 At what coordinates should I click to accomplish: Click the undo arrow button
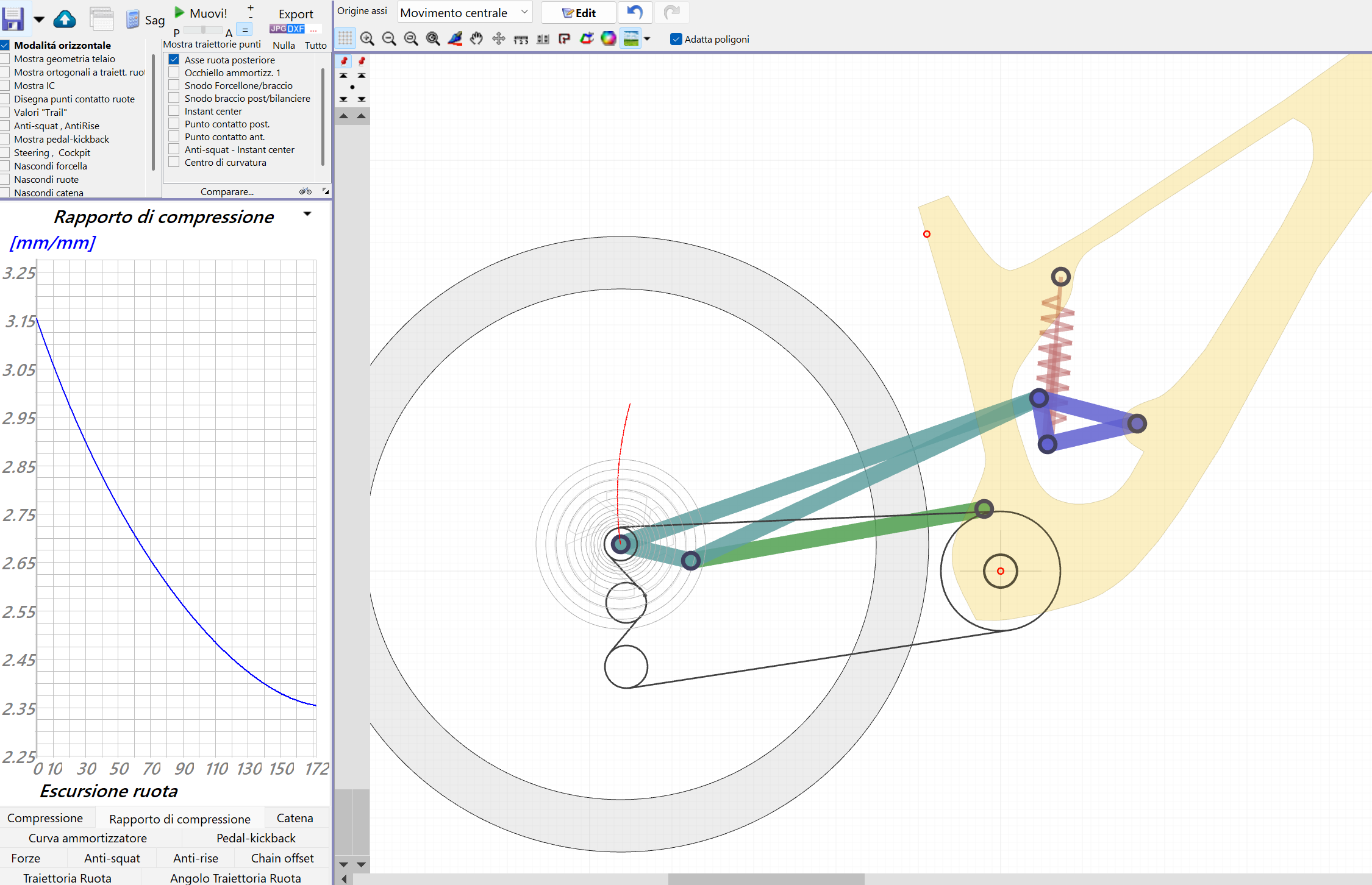[x=635, y=12]
